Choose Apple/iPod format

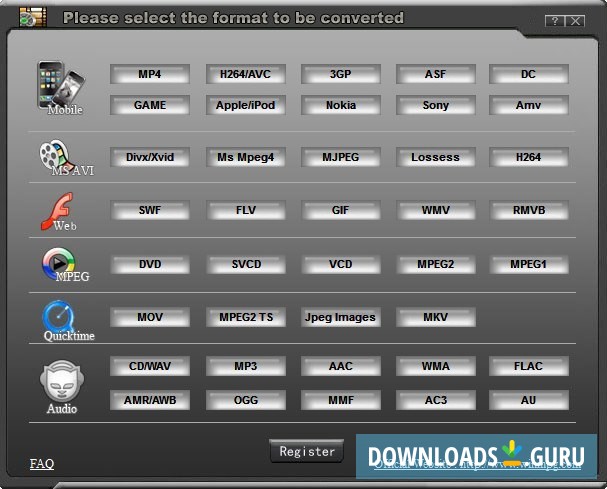click(245, 105)
